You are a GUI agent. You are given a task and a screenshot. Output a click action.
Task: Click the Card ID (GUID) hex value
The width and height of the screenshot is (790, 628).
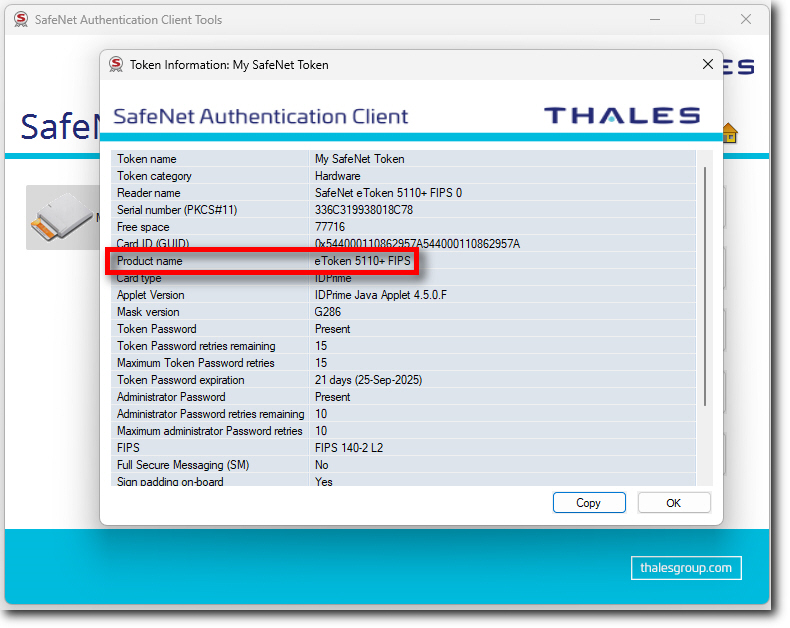pos(417,244)
